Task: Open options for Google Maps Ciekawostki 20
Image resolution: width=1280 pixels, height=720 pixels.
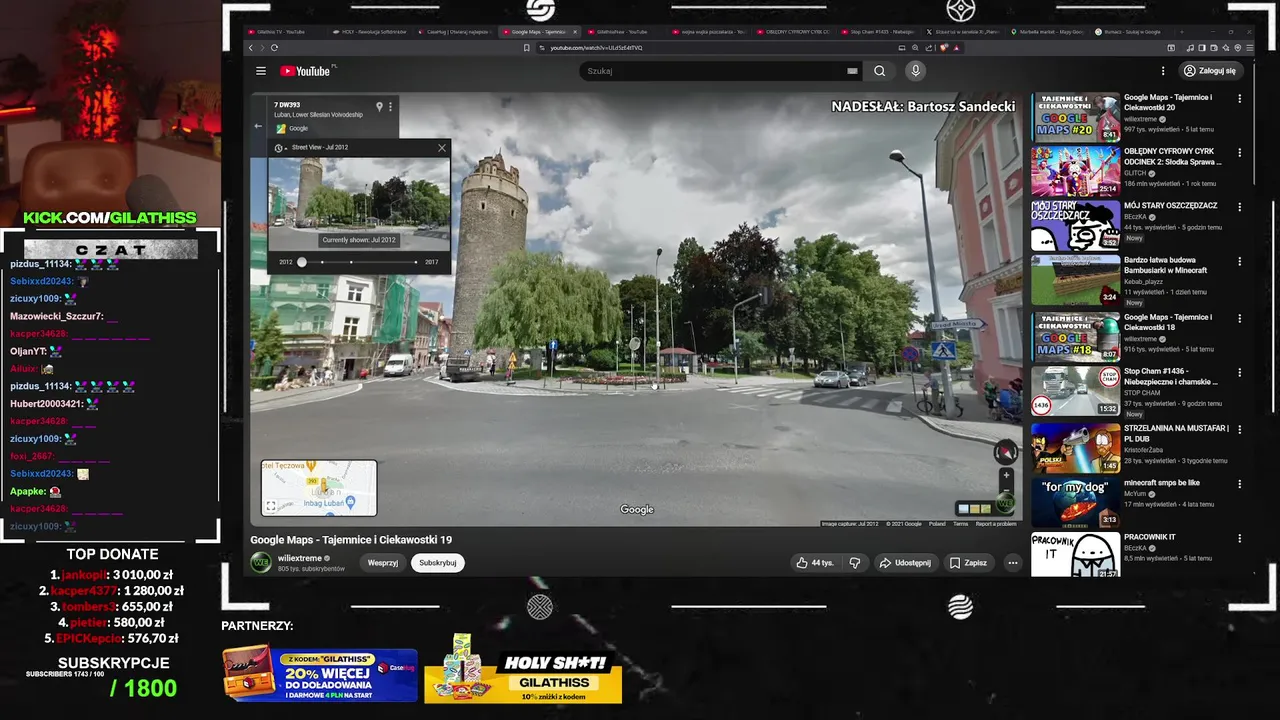Action: point(1239,98)
